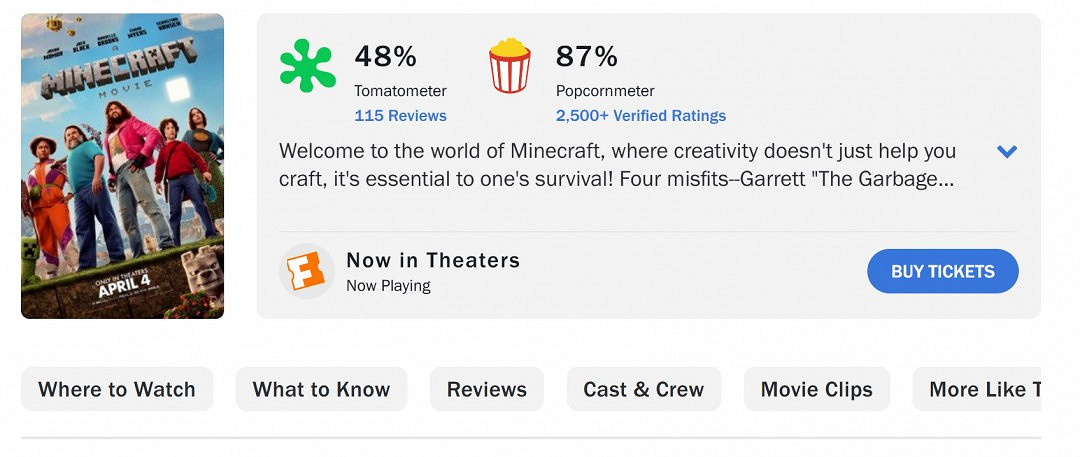The width and height of the screenshot is (1080, 457).
Task: Switch to the Movie Clips tab
Action: pyautogui.click(x=817, y=389)
